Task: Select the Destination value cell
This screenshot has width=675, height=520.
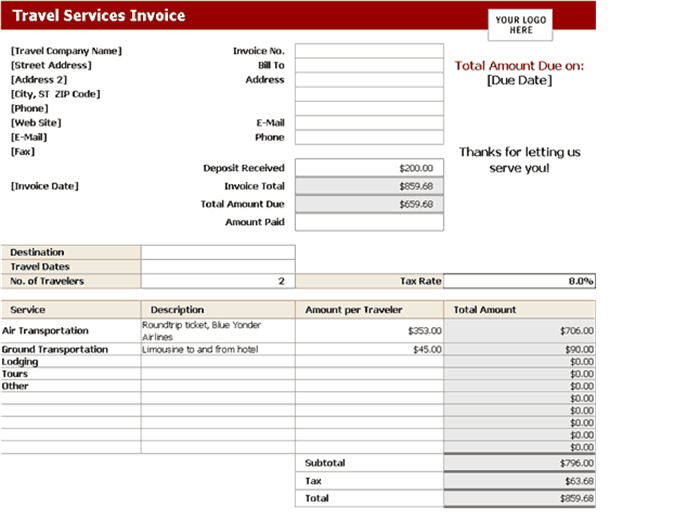Action: point(218,253)
